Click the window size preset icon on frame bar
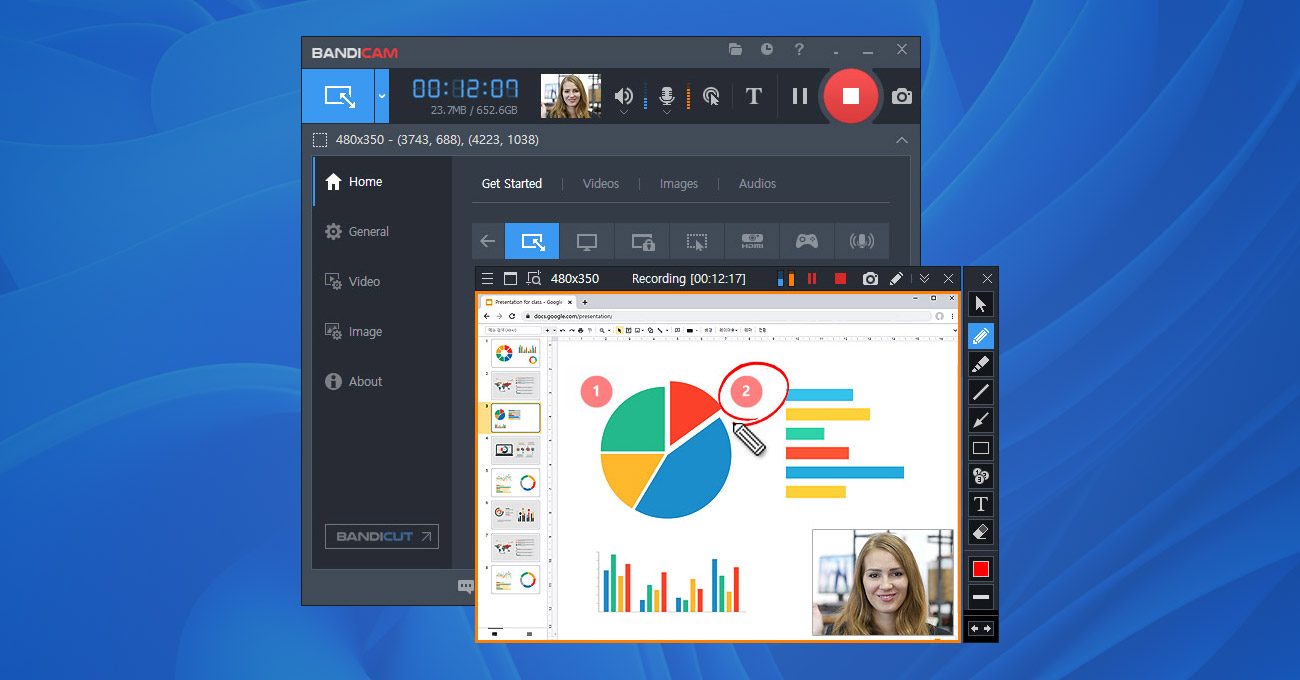Image resolution: width=1300 pixels, height=680 pixels. 510,279
